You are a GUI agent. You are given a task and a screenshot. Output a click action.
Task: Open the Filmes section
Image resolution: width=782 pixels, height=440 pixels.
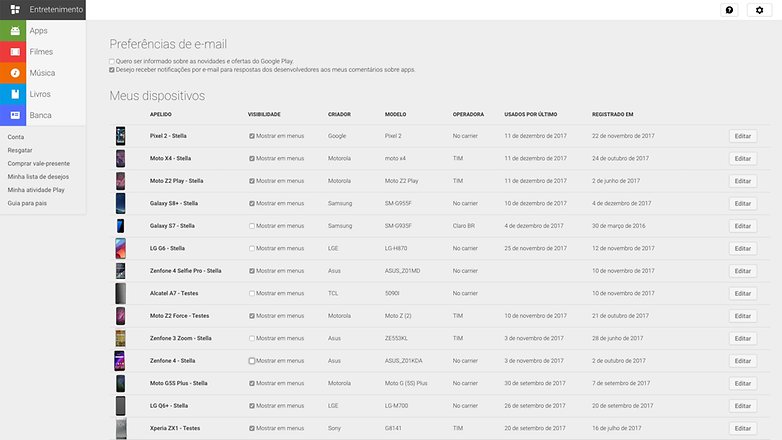click(41, 52)
